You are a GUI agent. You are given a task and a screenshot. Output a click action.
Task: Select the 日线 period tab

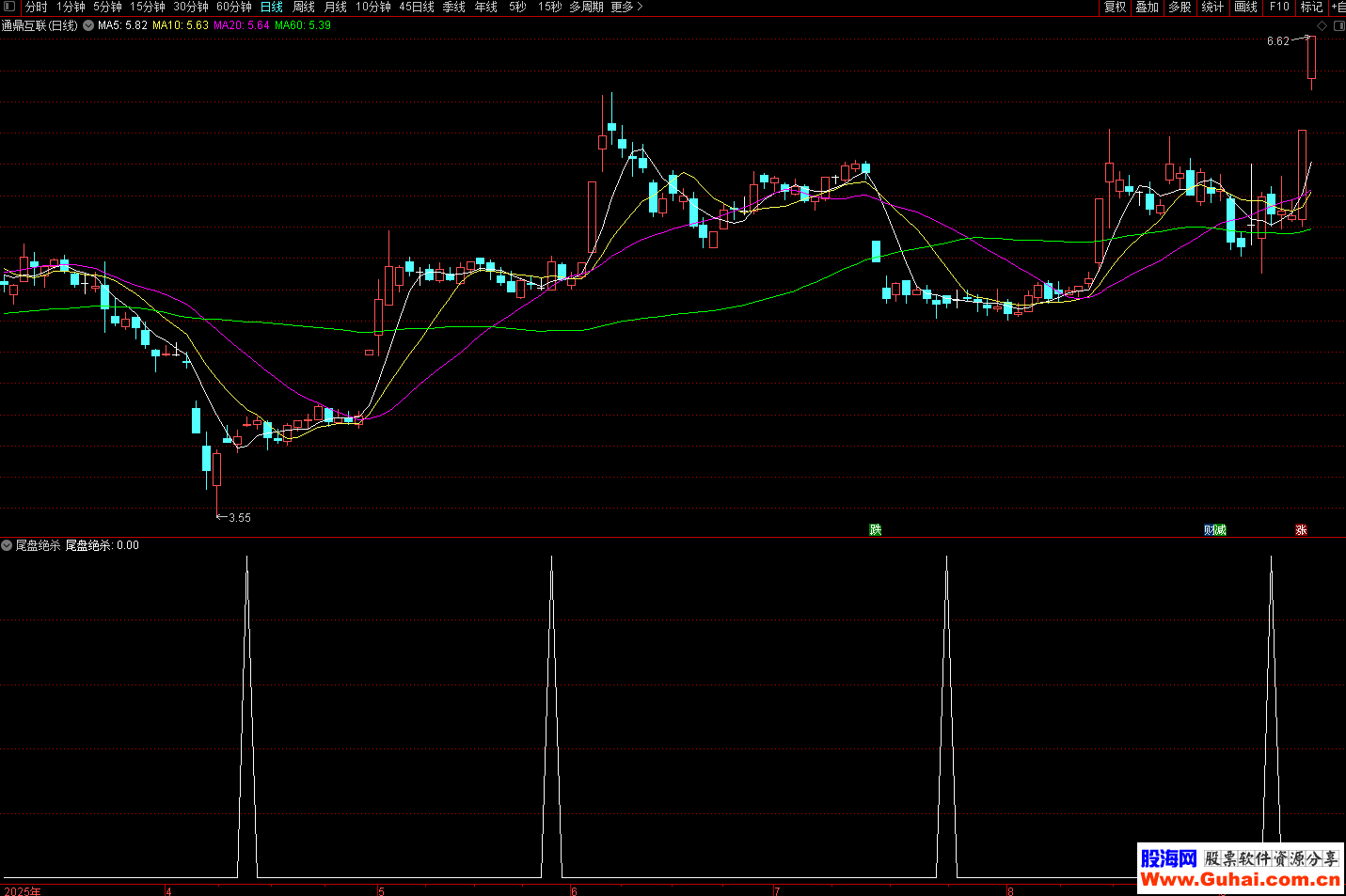(272, 7)
